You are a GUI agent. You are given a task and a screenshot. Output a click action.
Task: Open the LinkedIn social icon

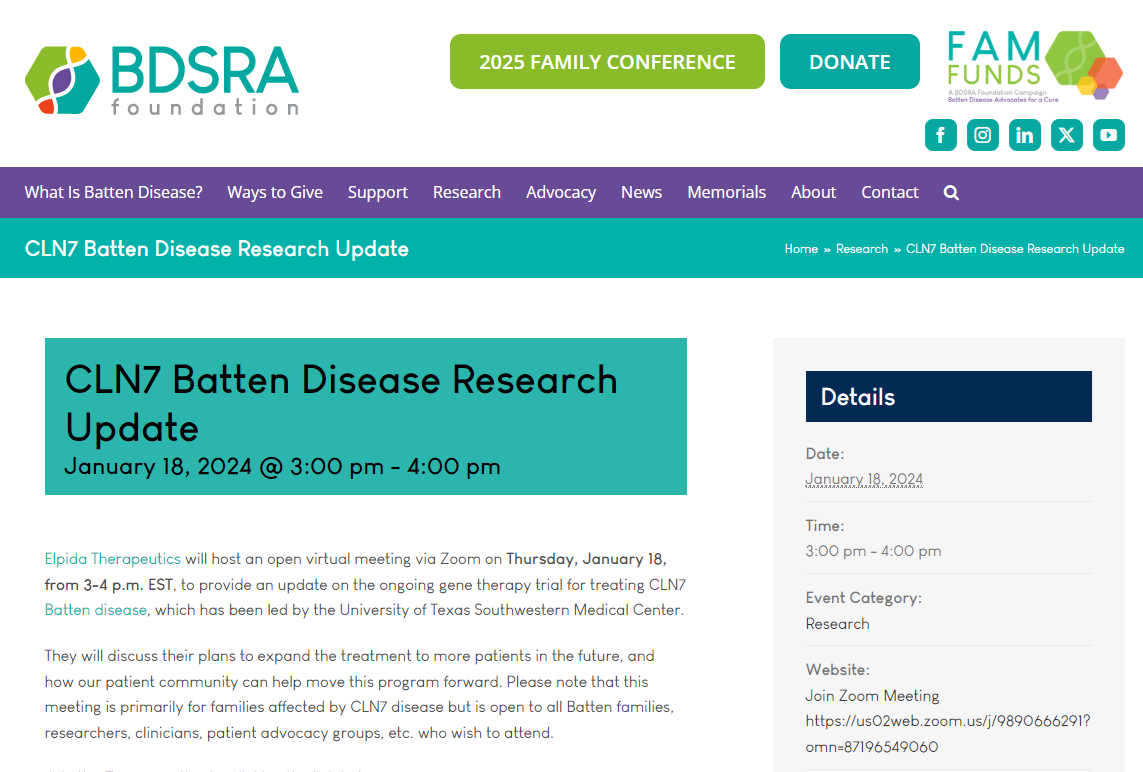(1024, 135)
